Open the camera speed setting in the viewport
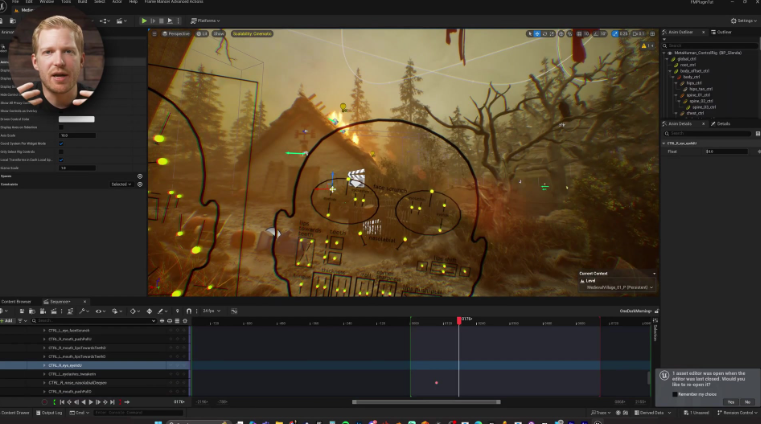This screenshot has height=424, width=761. [639, 34]
